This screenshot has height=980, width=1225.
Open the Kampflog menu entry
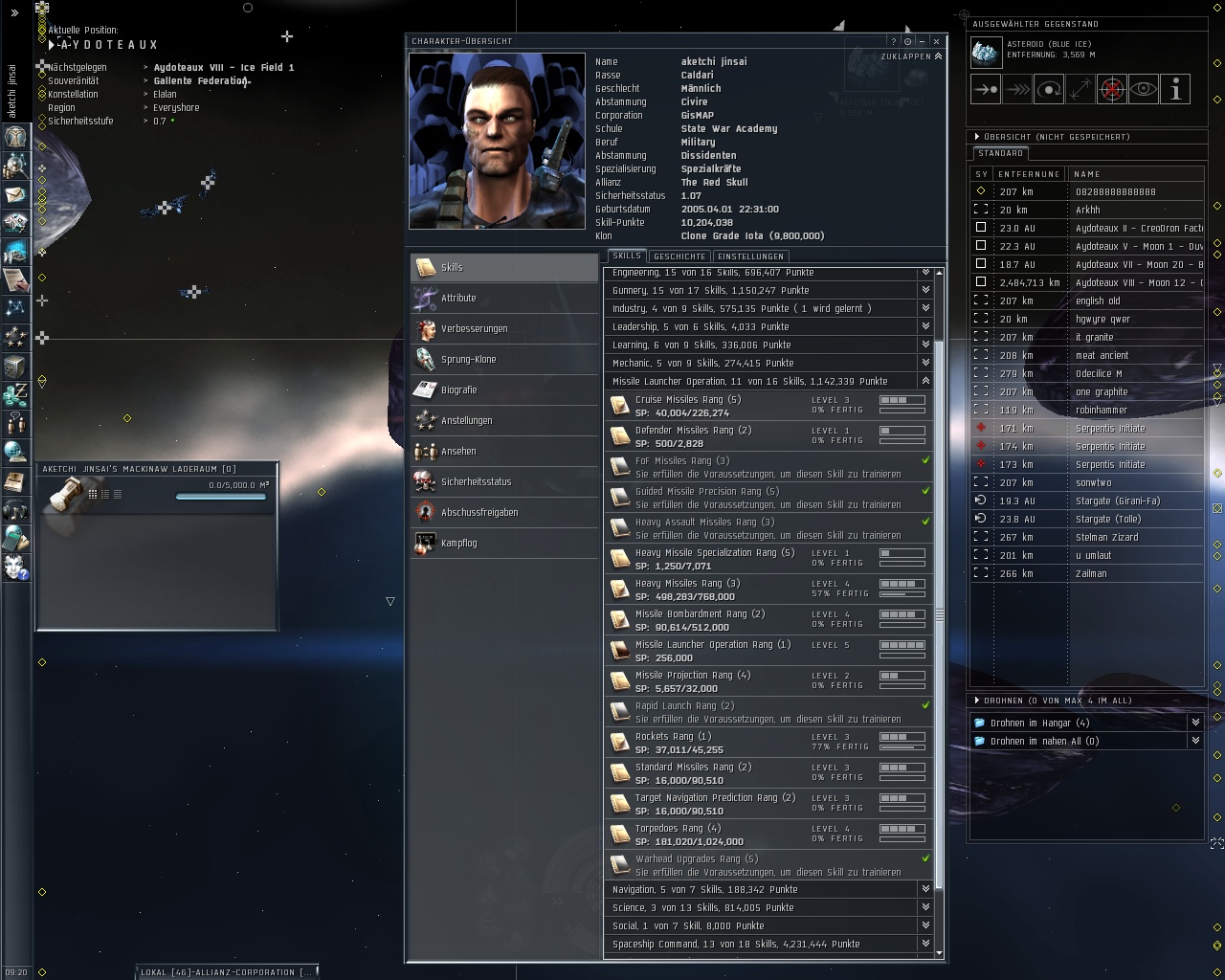[504, 544]
